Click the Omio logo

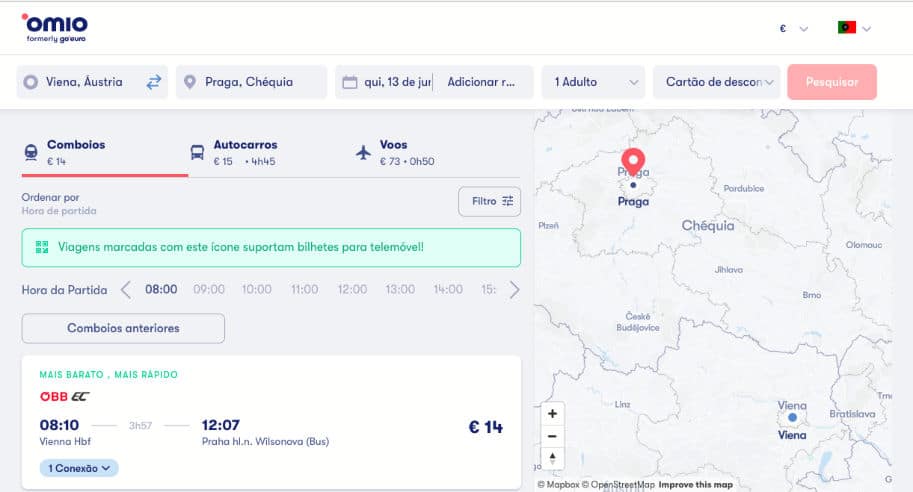pyautogui.click(x=55, y=28)
